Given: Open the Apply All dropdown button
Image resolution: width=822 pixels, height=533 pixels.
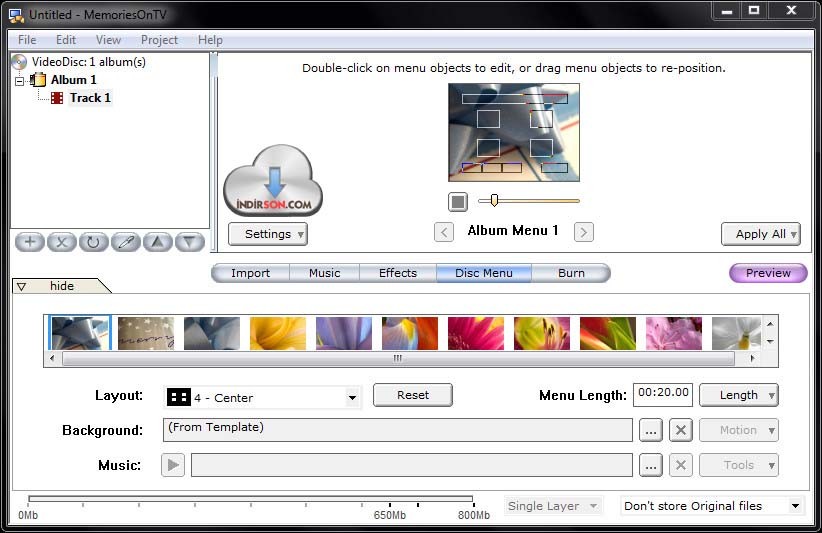Looking at the screenshot, I should pos(761,234).
